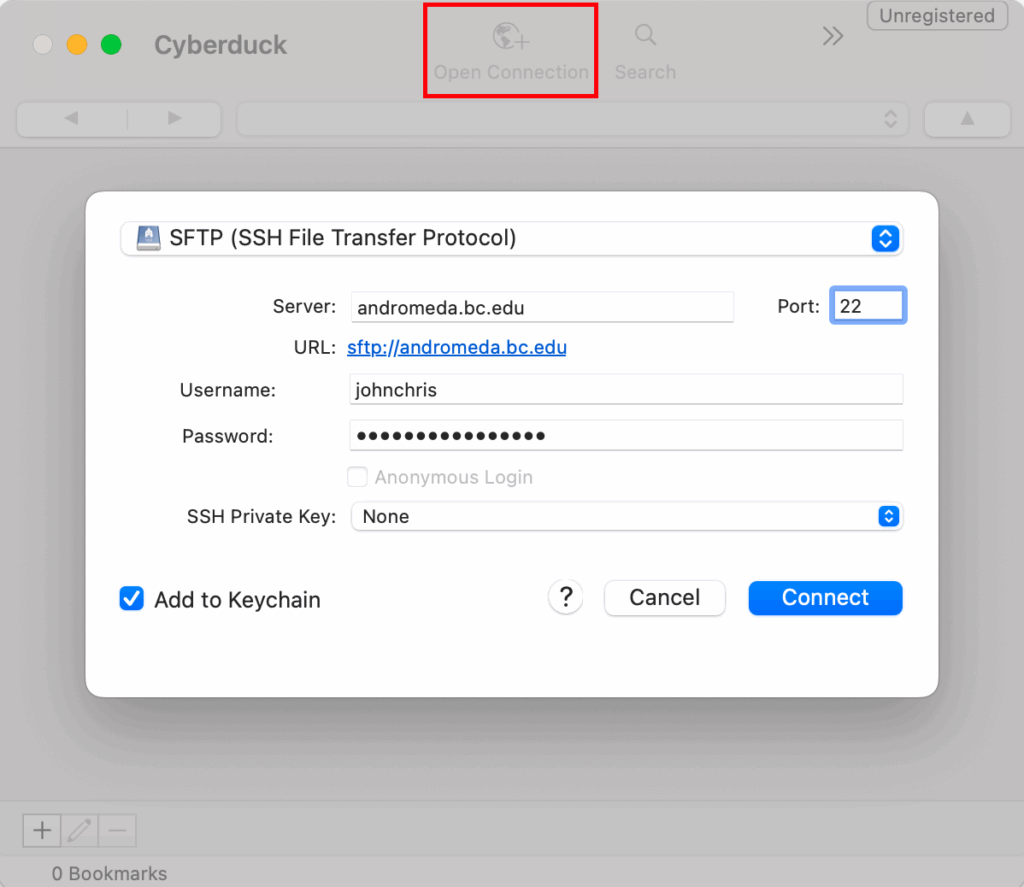Open help with the question mark button
The width and height of the screenshot is (1024, 887).
[x=566, y=597]
